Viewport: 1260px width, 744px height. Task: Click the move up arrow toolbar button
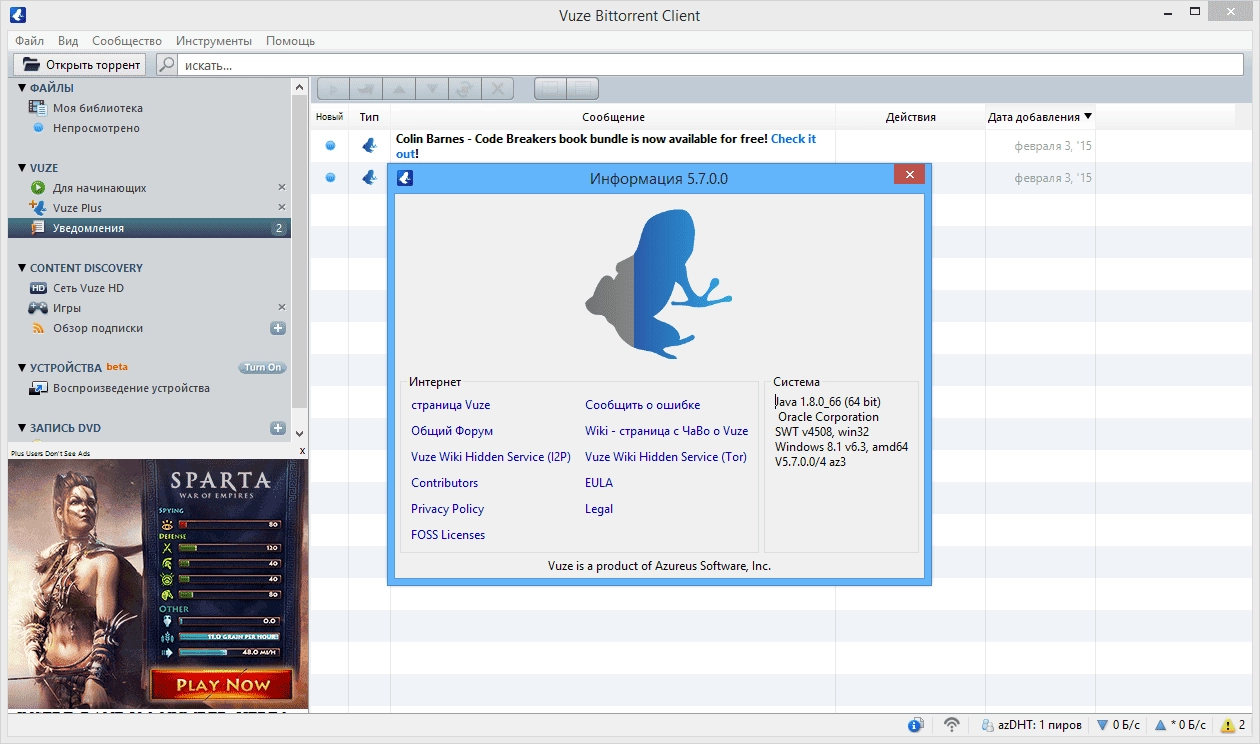tap(399, 88)
